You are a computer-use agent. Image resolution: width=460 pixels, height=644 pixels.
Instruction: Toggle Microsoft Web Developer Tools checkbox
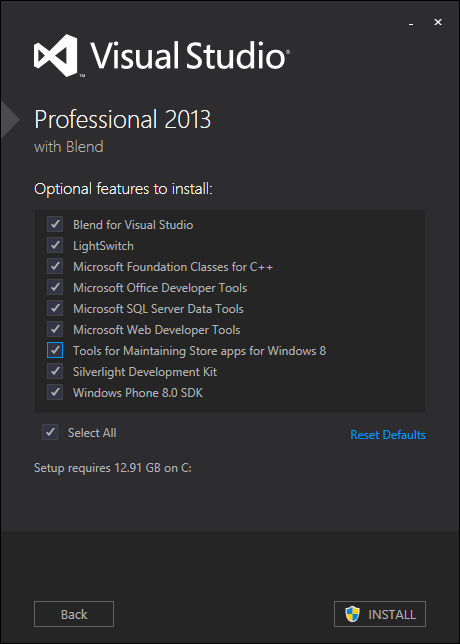click(55, 329)
